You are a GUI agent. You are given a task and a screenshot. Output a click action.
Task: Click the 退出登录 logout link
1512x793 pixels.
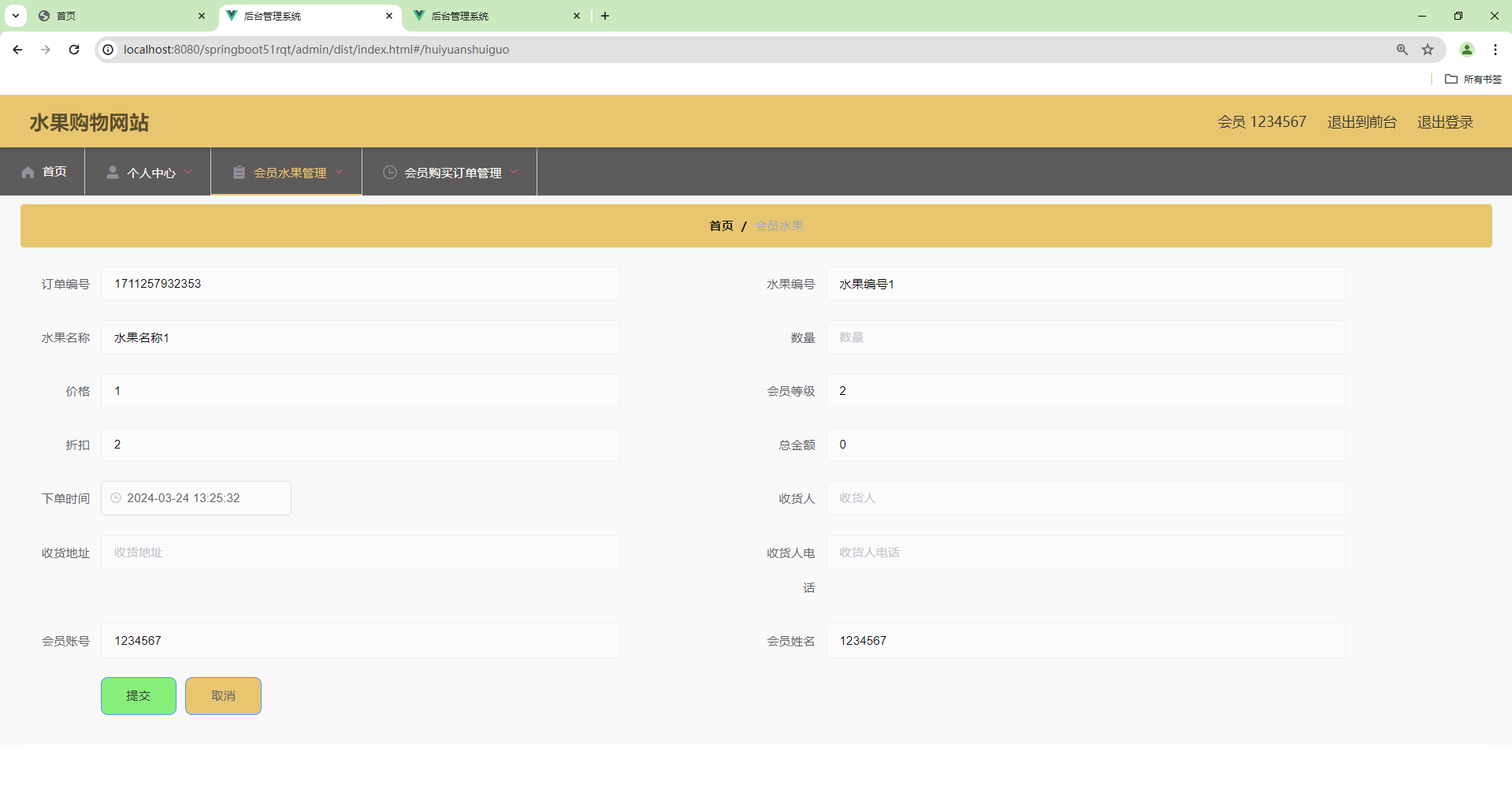click(x=1444, y=121)
